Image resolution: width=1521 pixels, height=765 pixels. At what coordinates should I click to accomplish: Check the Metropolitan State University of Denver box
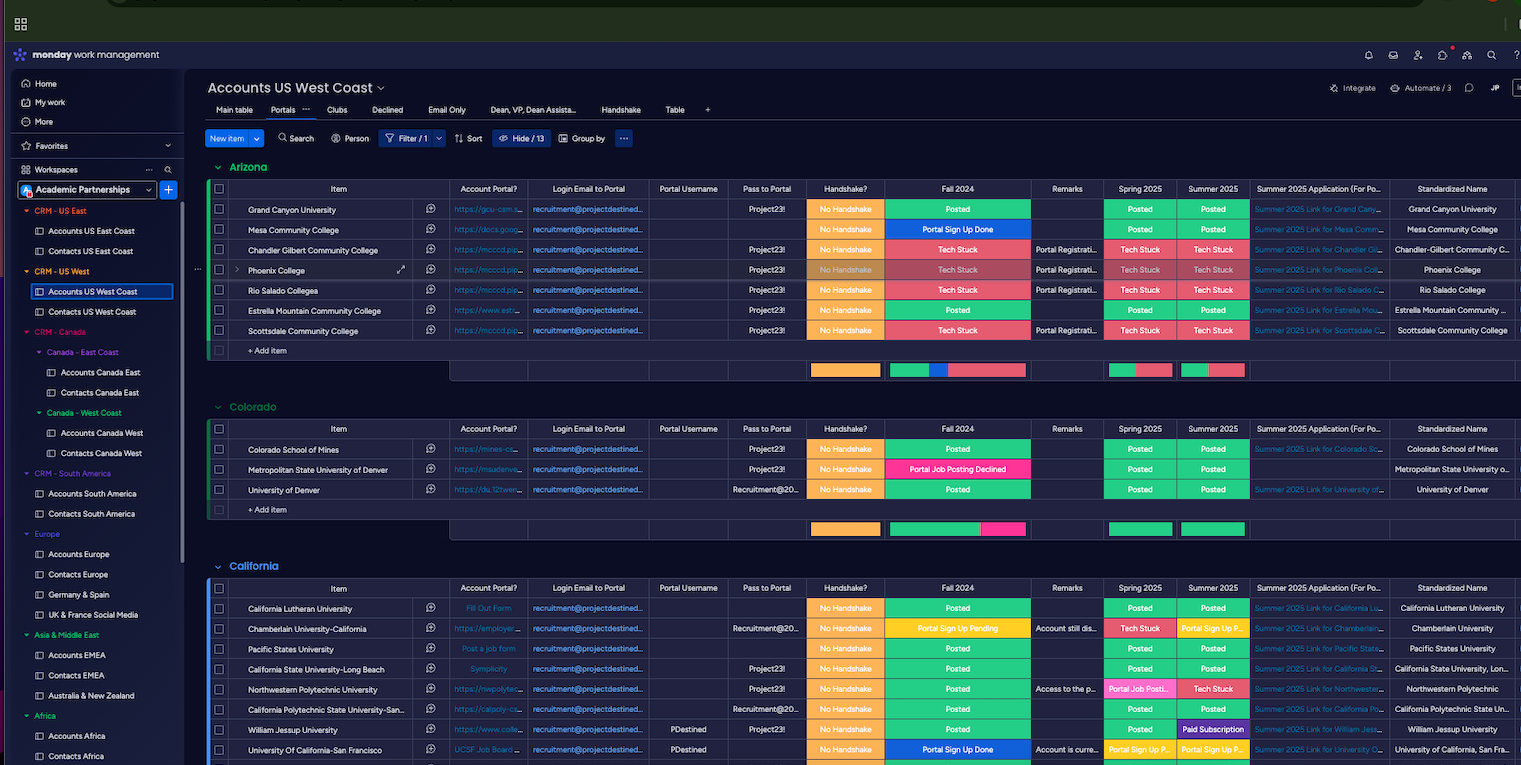pyautogui.click(x=219, y=470)
